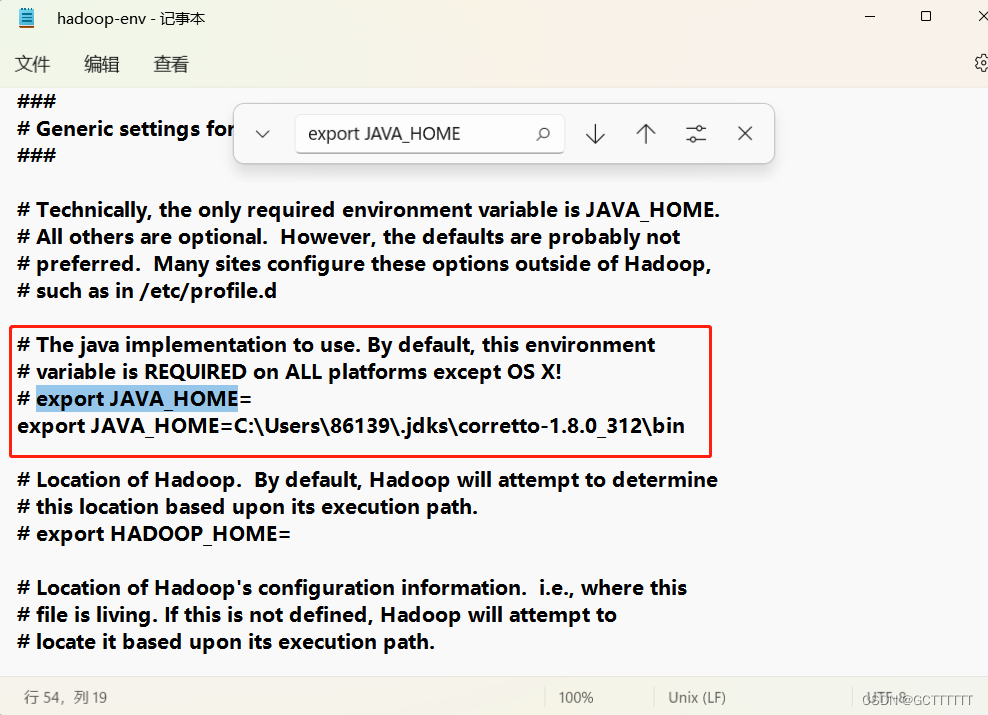The height and width of the screenshot is (715, 988).
Task: Click "# Location of Hadoop's configuration information" line
Action: (352, 588)
